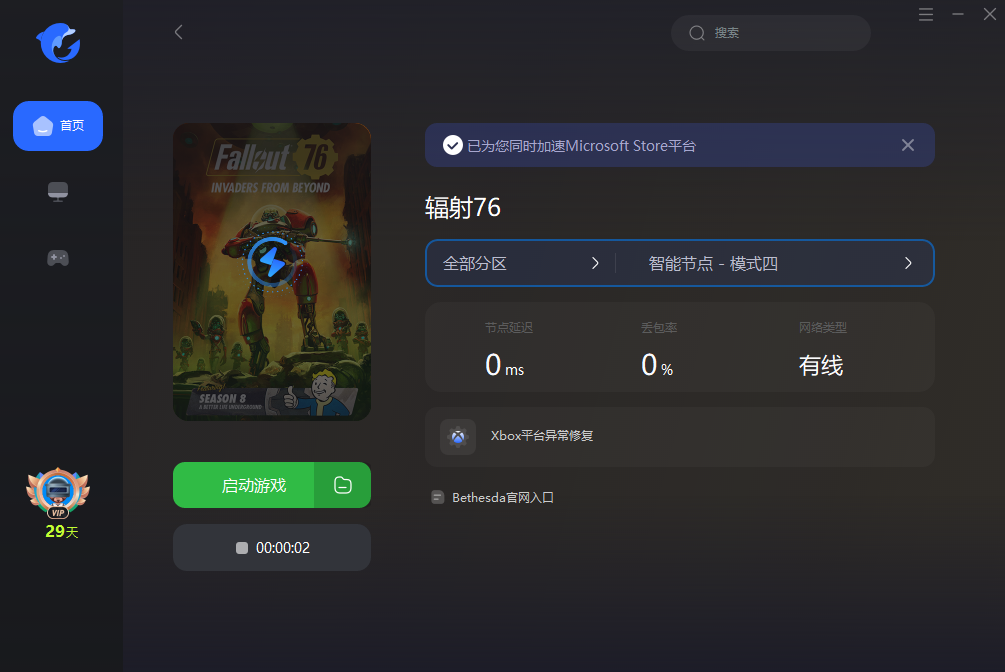This screenshot has height=672, width=1005.
Task: Click the folder icon to set game path
Action: click(343, 485)
